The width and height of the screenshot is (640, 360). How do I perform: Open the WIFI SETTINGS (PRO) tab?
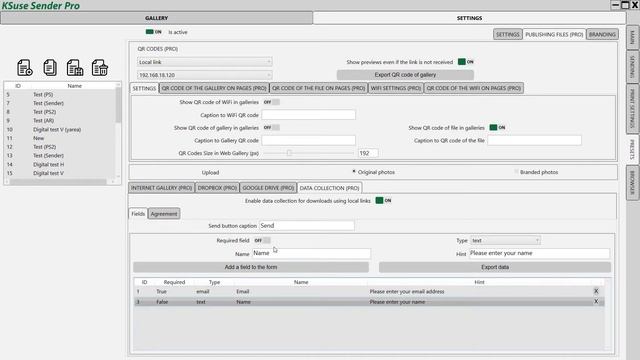[396, 88]
